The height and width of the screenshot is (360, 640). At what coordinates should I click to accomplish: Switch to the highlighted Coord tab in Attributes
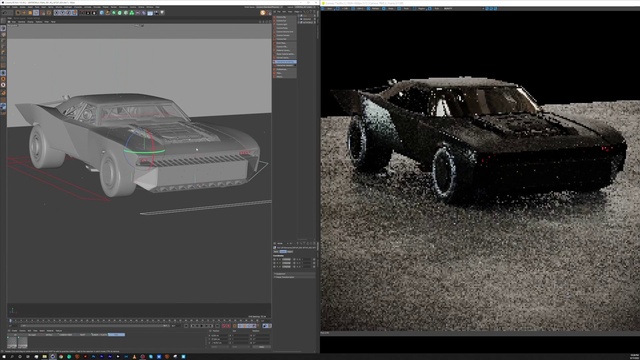283,252
